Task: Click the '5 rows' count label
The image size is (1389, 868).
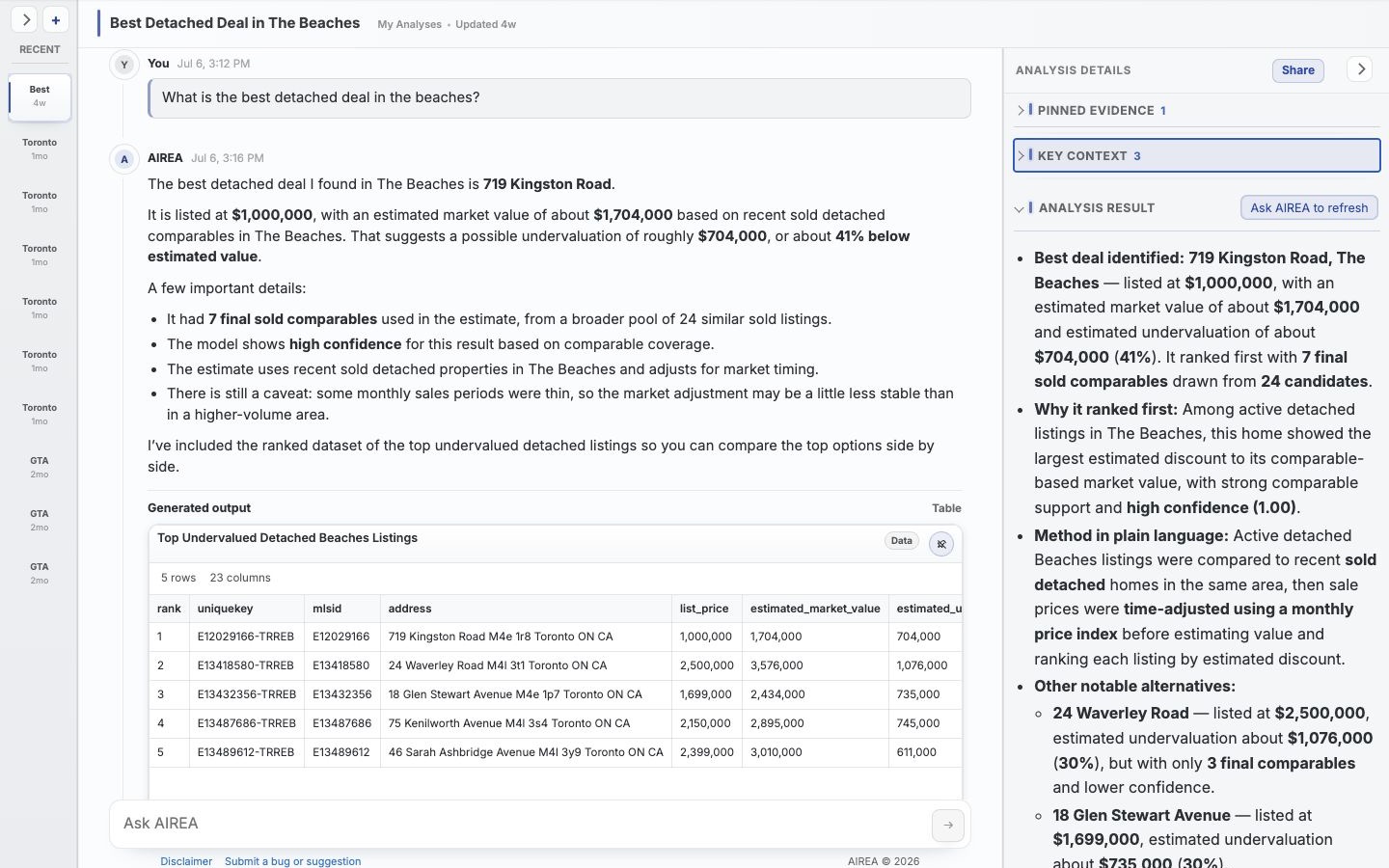Action: pyautogui.click(x=178, y=578)
